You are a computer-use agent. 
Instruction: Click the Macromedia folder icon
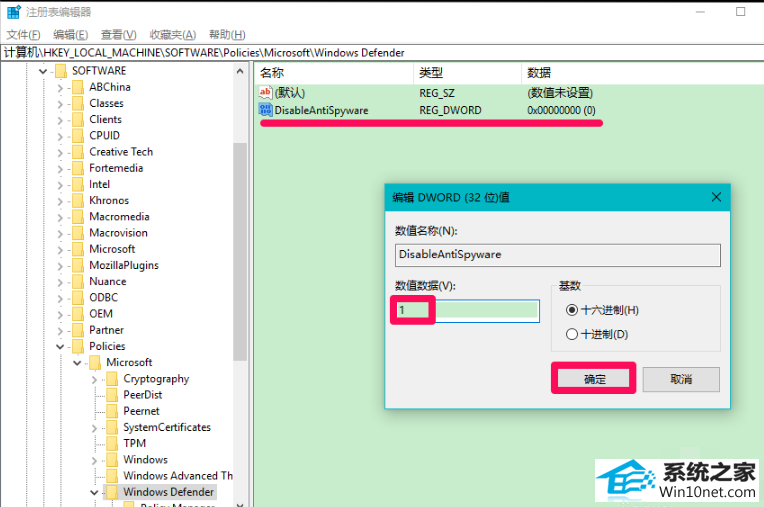click(78, 217)
